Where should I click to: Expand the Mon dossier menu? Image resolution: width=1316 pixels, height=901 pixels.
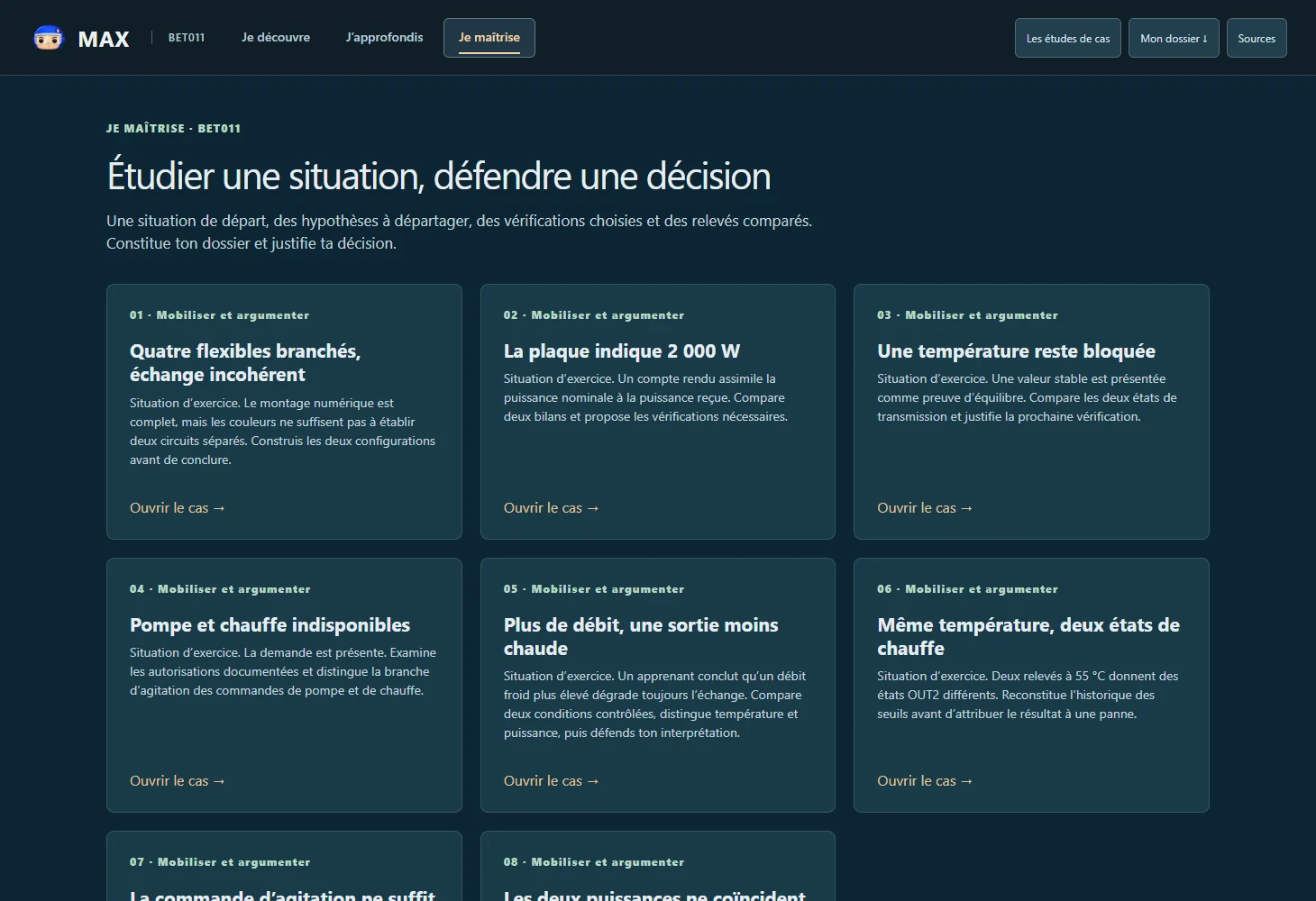click(1174, 38)
